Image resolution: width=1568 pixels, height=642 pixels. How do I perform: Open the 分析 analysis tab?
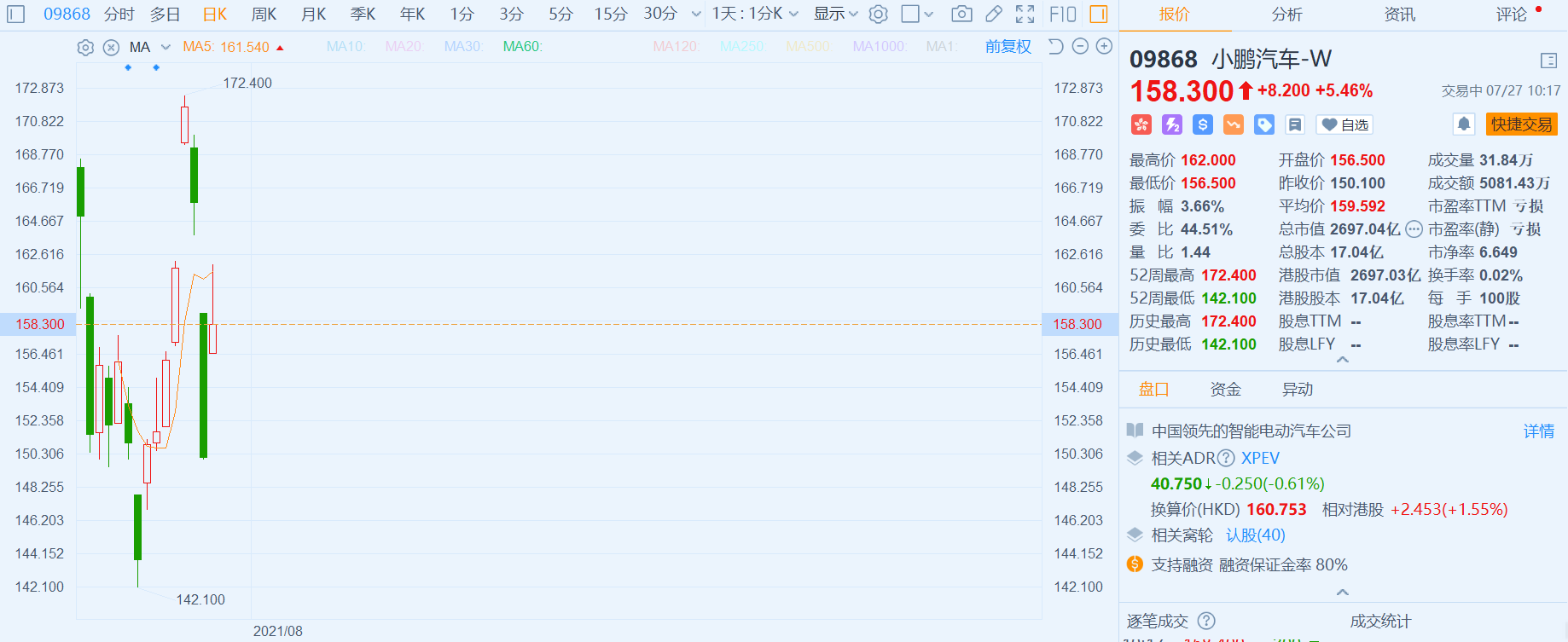click(1286, 14)
